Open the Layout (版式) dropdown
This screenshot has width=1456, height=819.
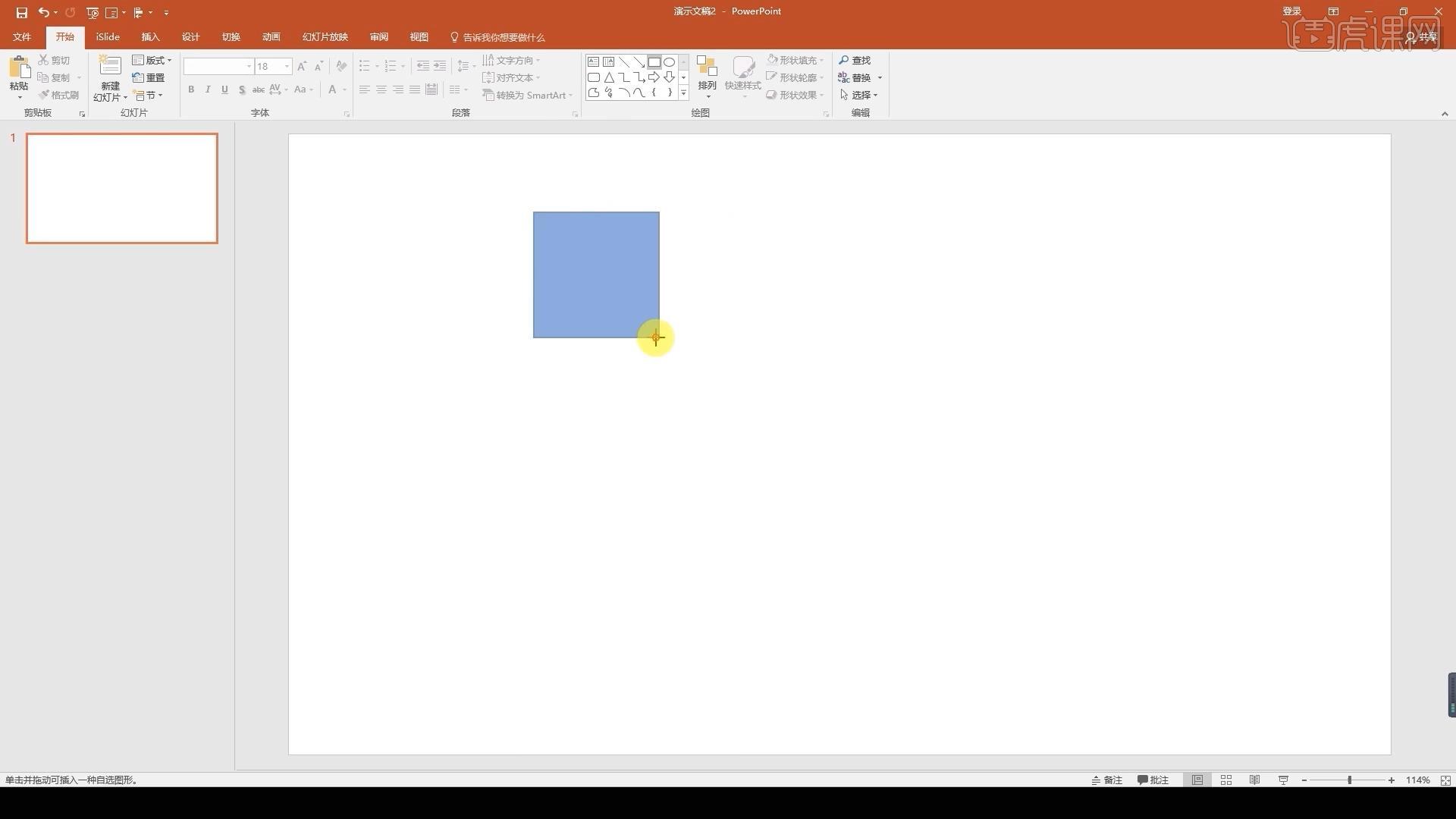pos(152,60)
